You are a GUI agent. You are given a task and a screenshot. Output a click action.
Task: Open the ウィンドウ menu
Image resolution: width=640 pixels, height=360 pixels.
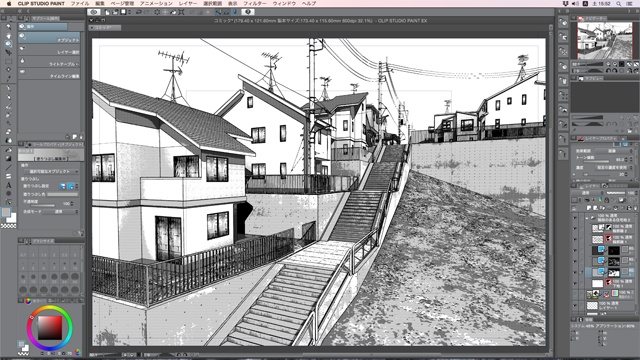284,3
